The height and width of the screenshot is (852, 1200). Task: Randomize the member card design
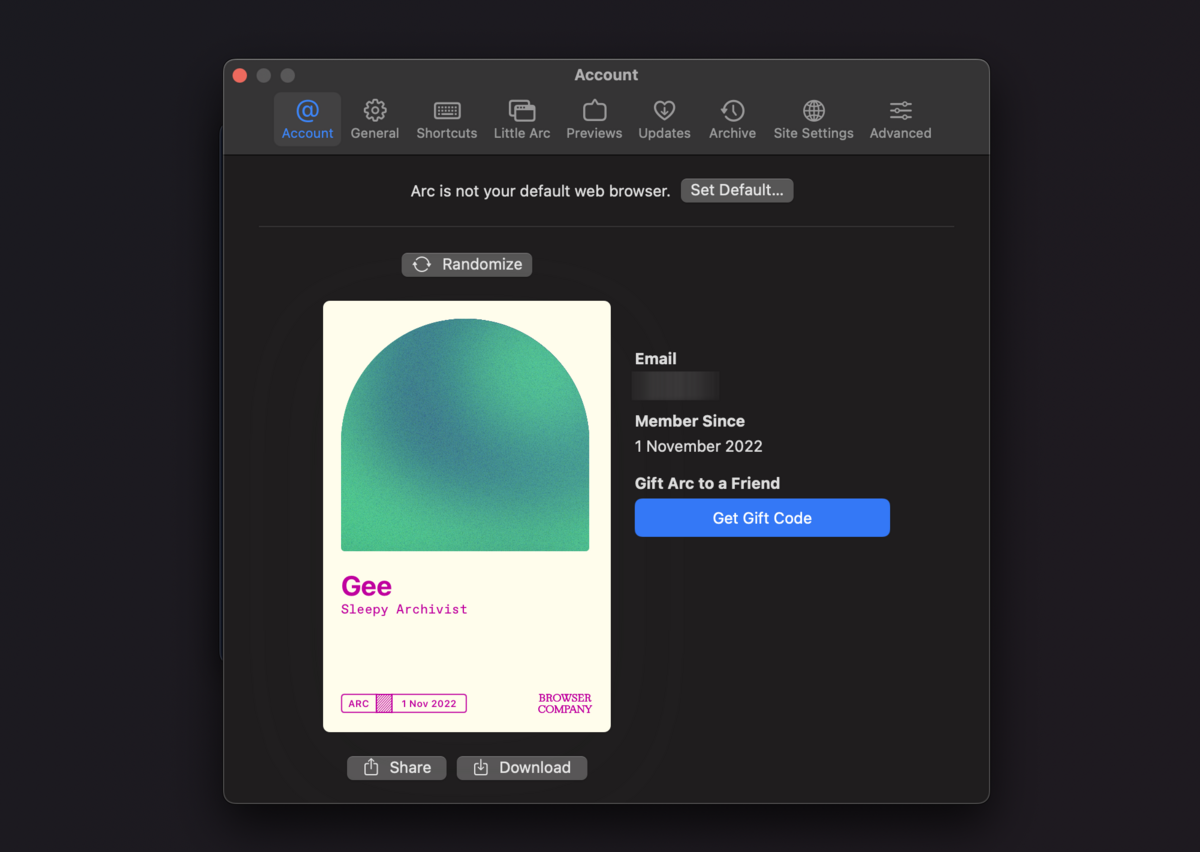[x=467, y=264]
